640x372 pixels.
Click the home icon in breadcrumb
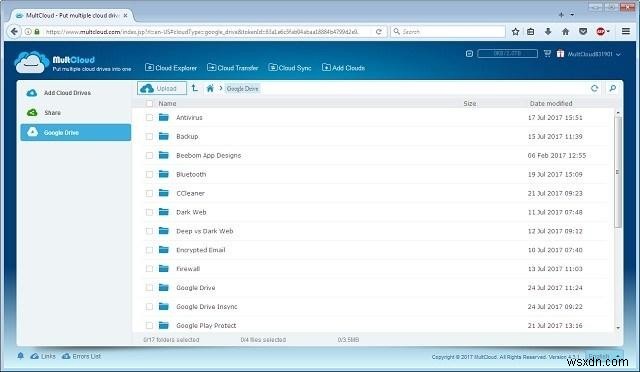click(210, 88)
